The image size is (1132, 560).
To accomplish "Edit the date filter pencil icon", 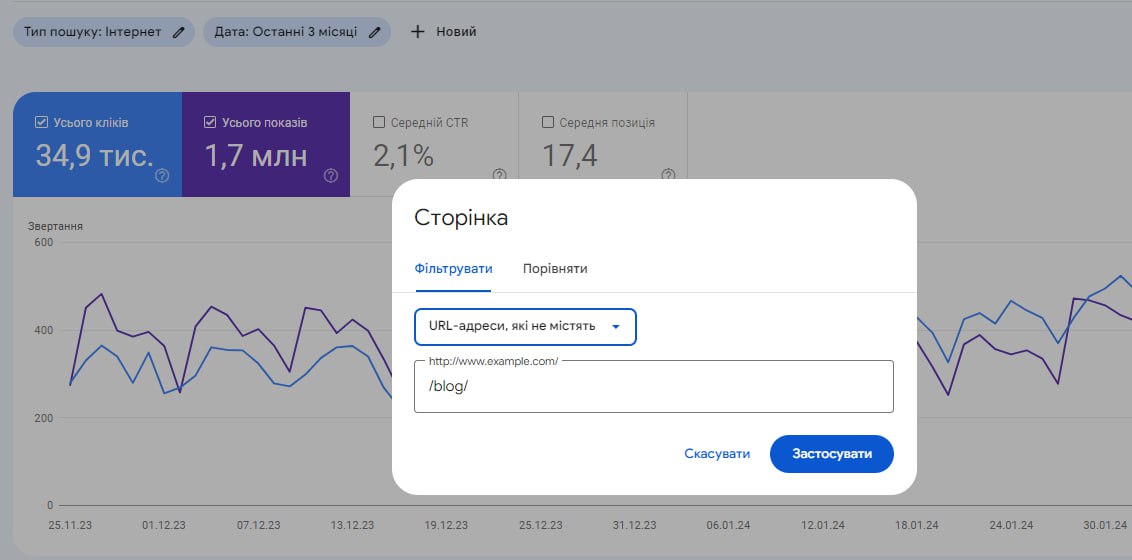I will click(374, 32).
